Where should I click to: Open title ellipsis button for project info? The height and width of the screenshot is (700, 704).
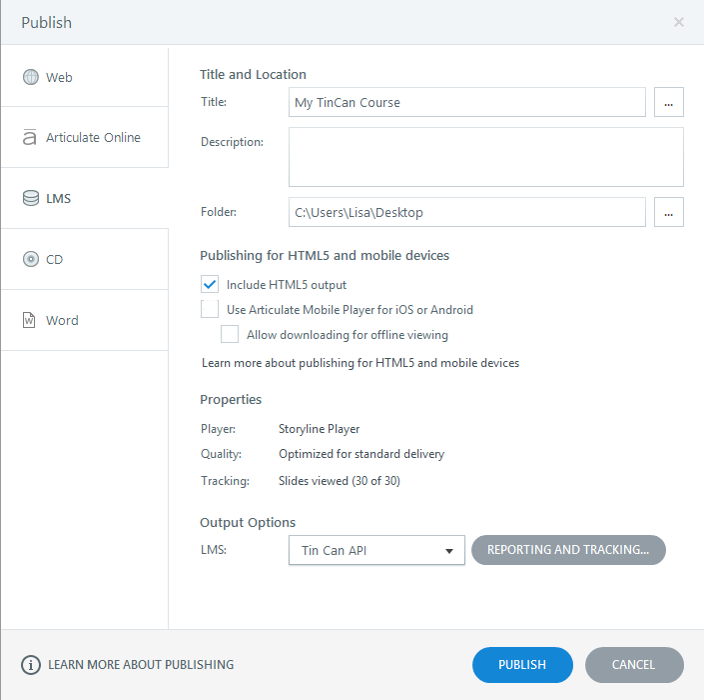669,102
